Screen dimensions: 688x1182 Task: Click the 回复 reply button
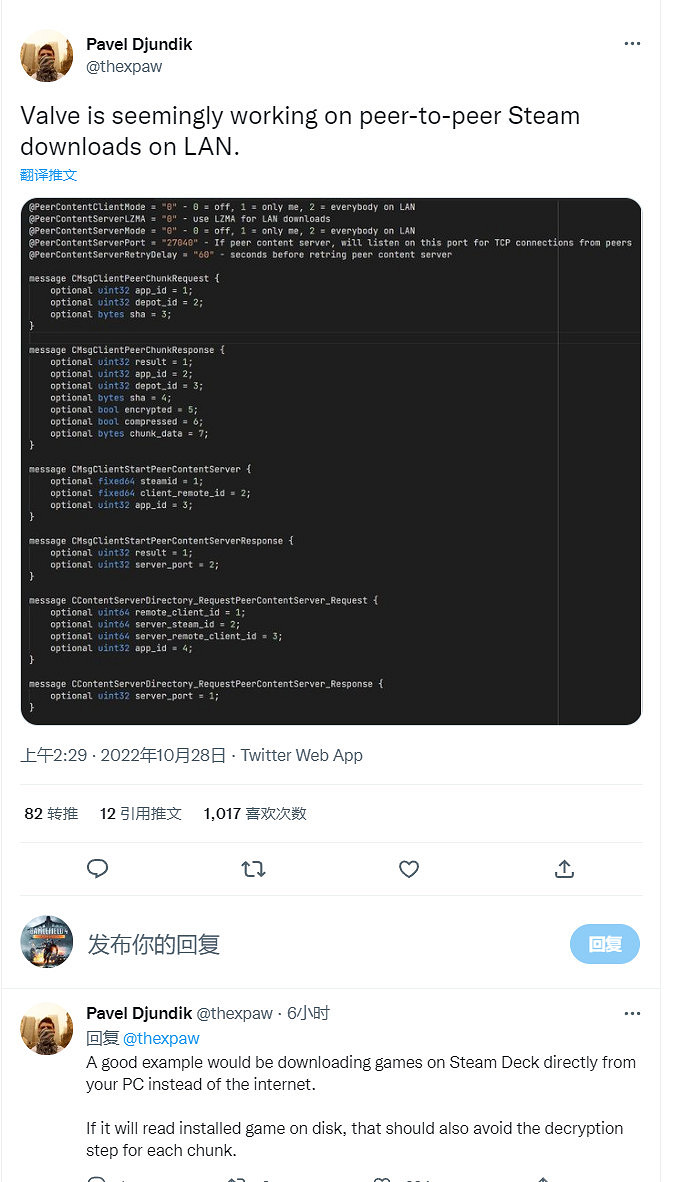tap(604, 943)
